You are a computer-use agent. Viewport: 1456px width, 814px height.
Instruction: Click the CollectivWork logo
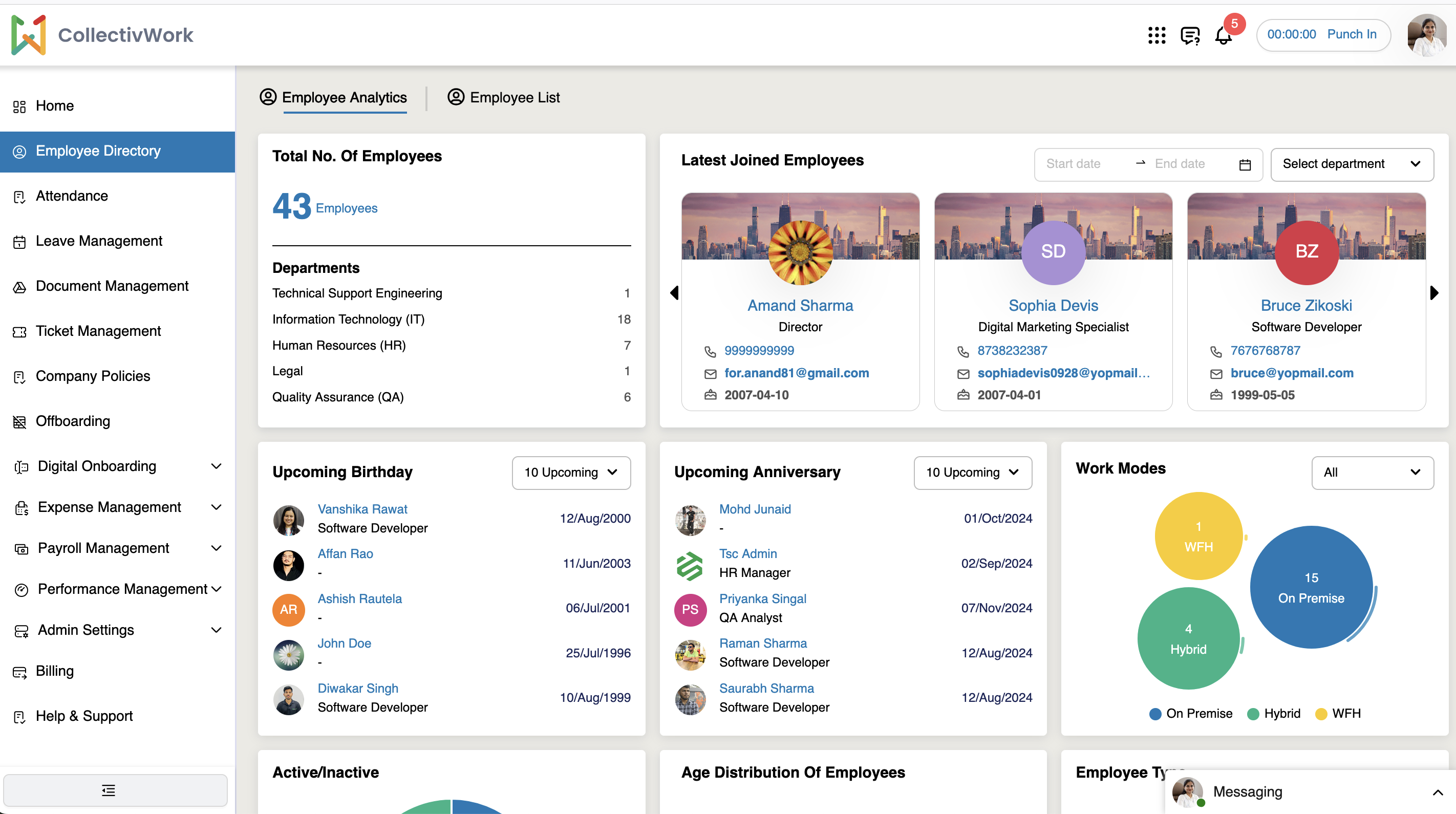pos(103,35)
